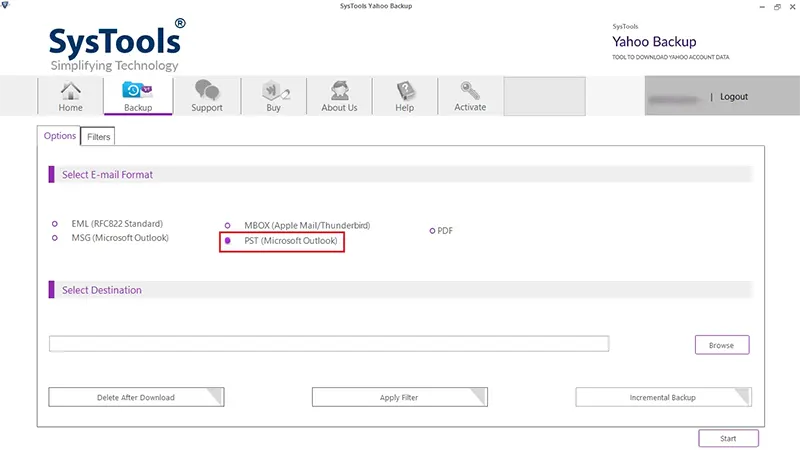The width and height of the screenshot is (800, 450).
Task: Switch to the Filters tab
Action: pyautogui.click(x=98, y=137)
